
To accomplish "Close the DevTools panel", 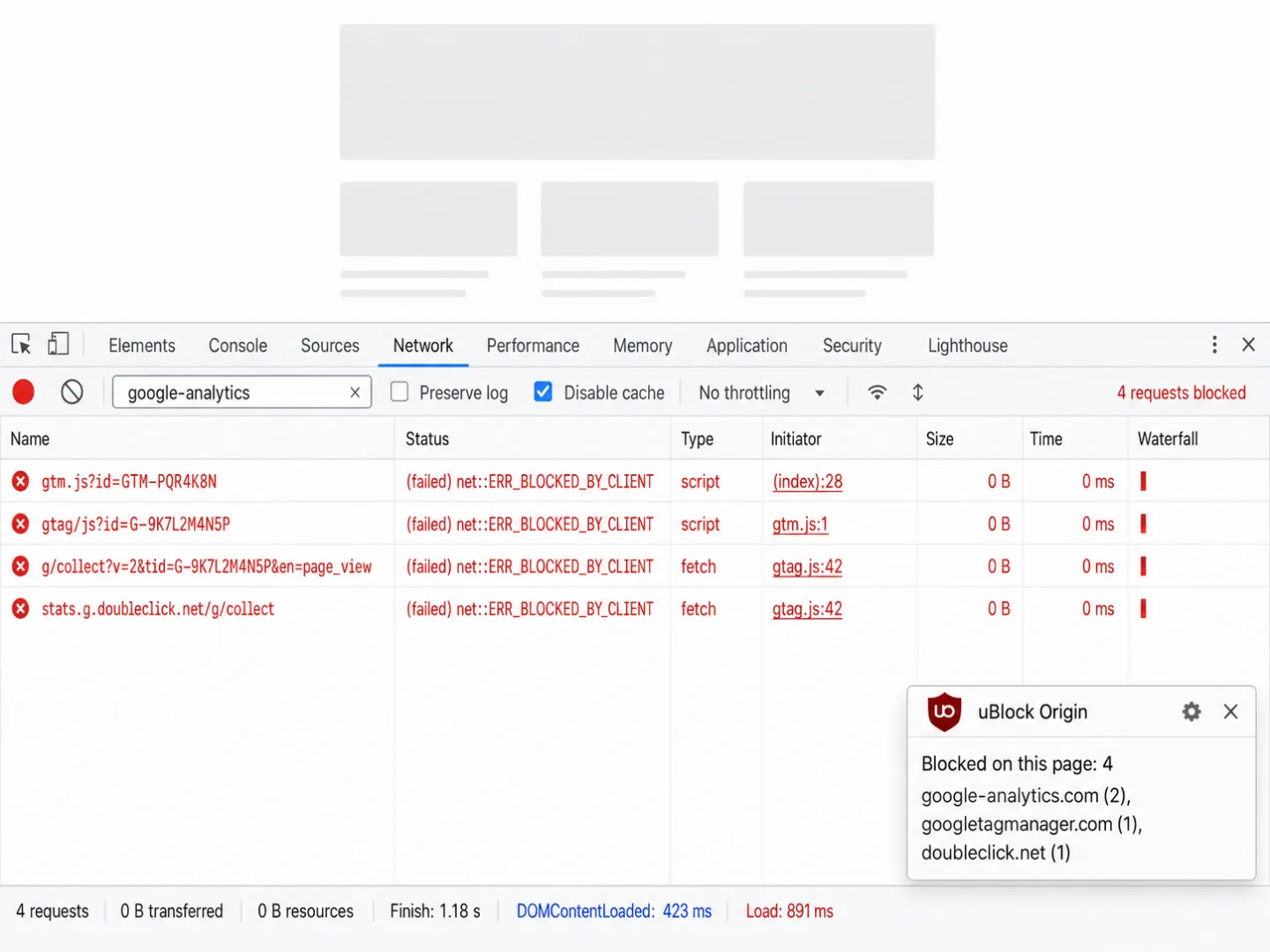I will [x=1249, y=345].
